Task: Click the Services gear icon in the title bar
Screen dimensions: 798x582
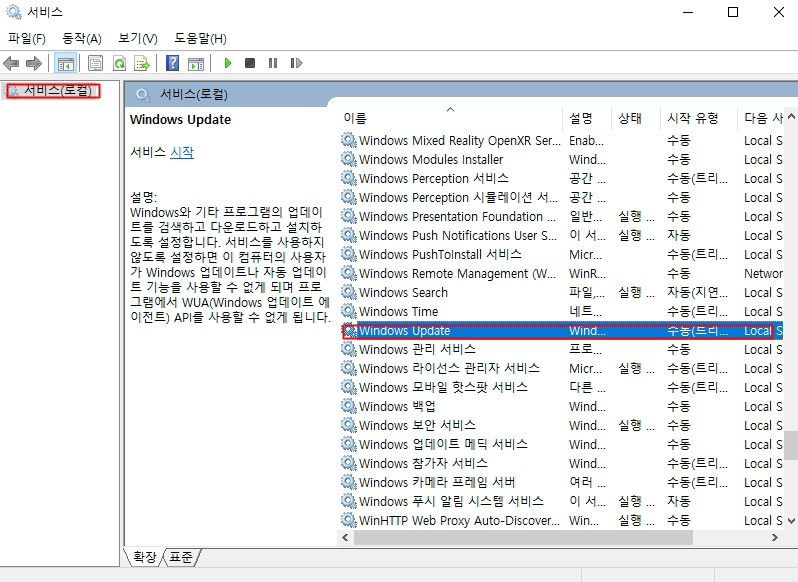Action: pos(14,12)
